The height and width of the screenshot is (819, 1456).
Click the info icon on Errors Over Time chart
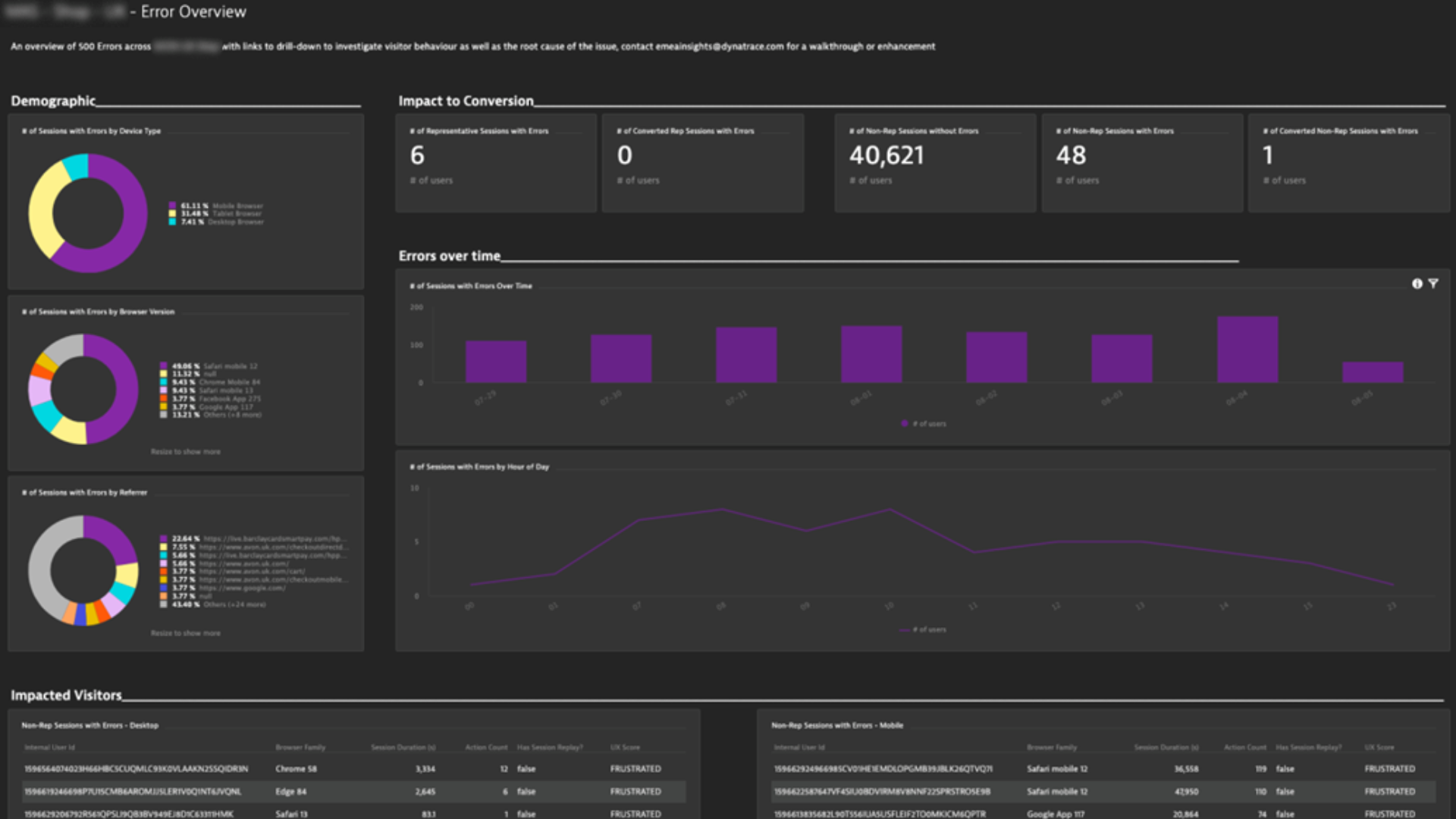coord(1417,284)
